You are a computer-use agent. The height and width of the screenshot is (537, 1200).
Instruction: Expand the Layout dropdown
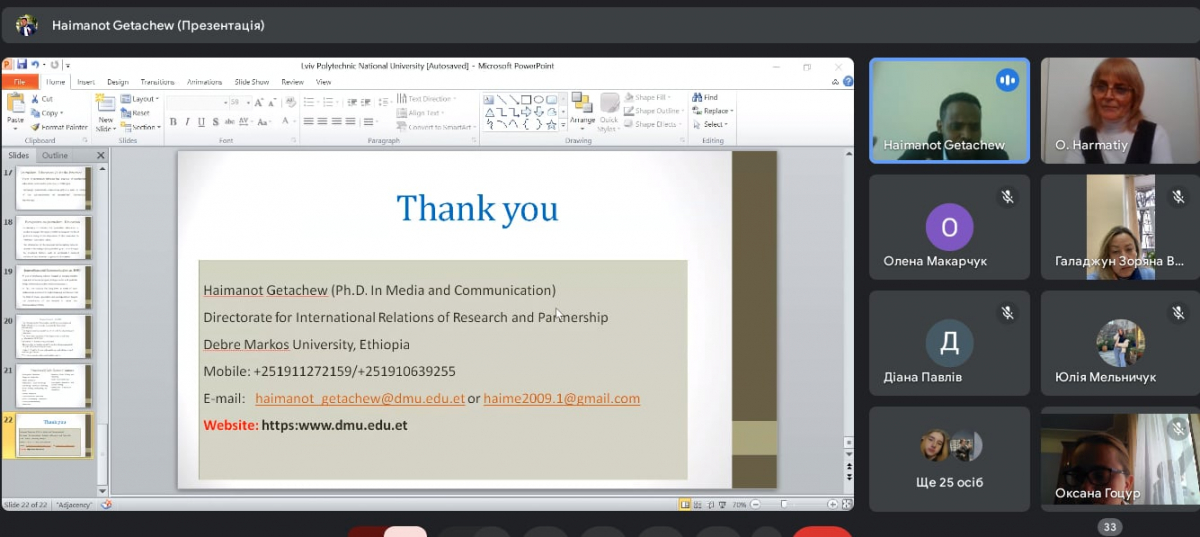[x=143, y=99]
